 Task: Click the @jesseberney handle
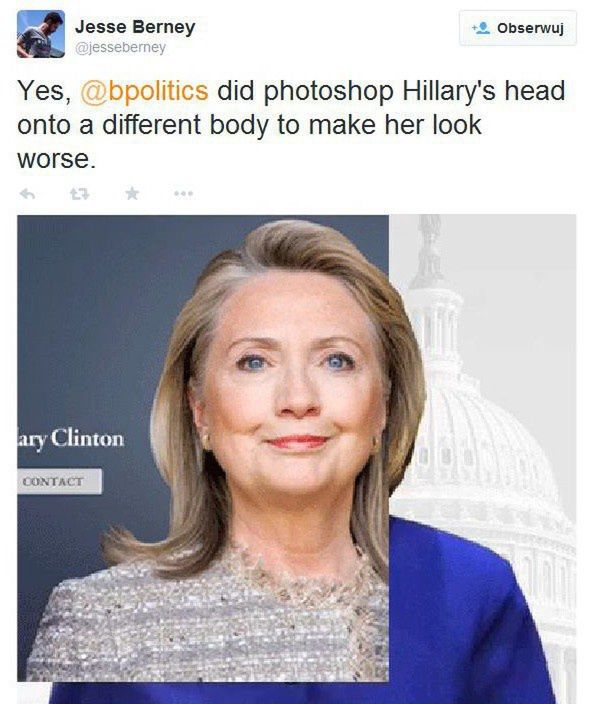click(x=120, y=48)
